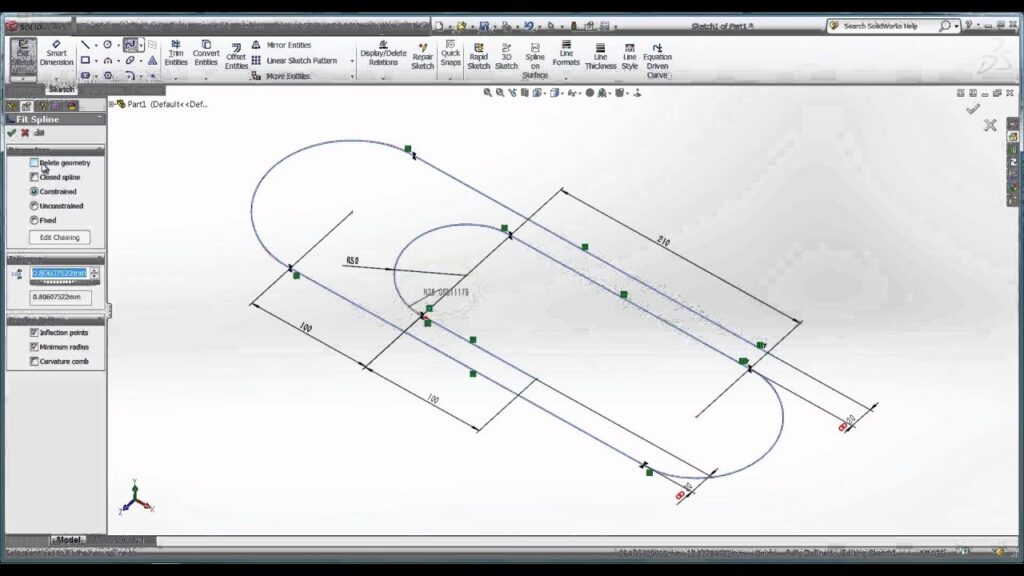Expand the Part1 feature tree node
Screen dimensions: 1024x576
click(x=113, y=103)
